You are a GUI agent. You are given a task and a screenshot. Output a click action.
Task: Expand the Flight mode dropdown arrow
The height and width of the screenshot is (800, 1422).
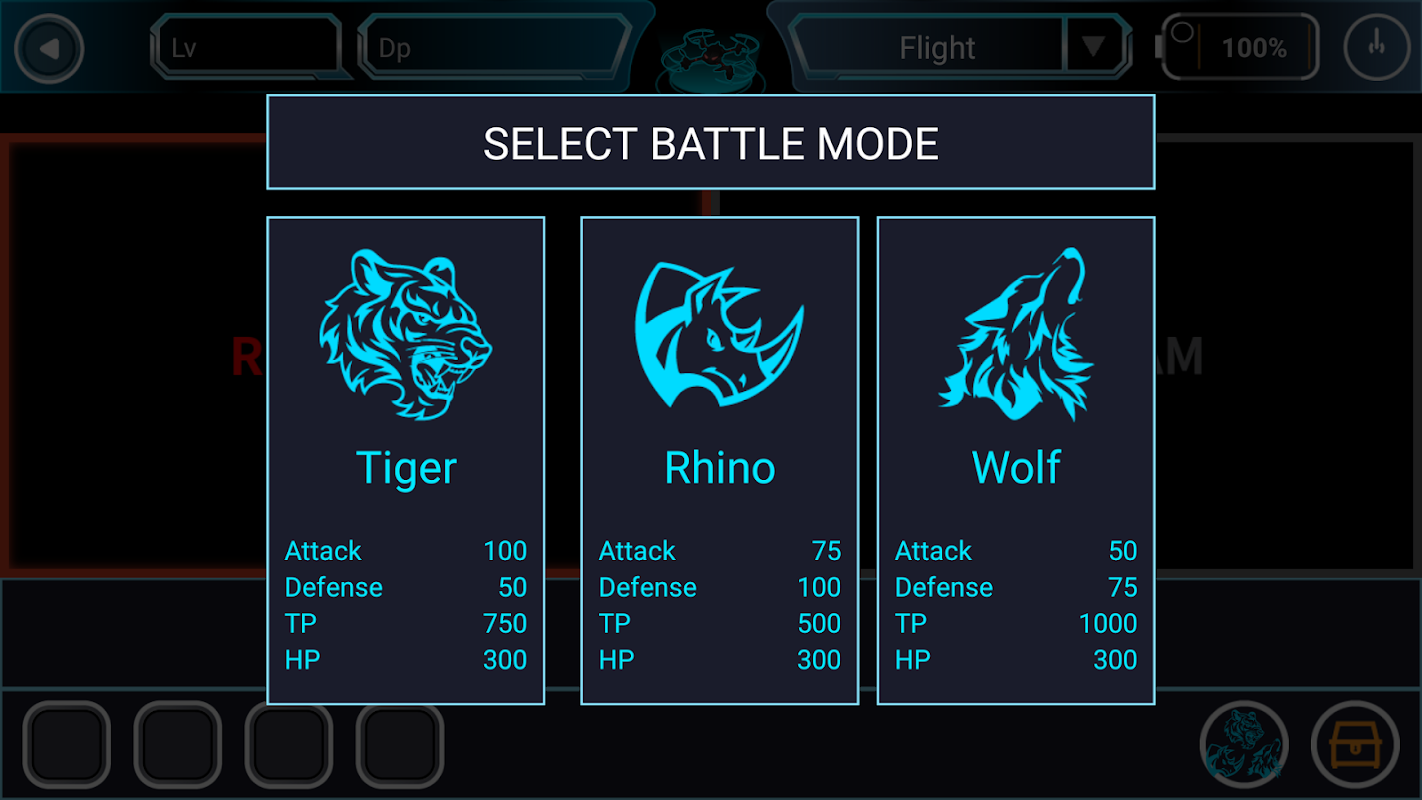click(1094, 47)
